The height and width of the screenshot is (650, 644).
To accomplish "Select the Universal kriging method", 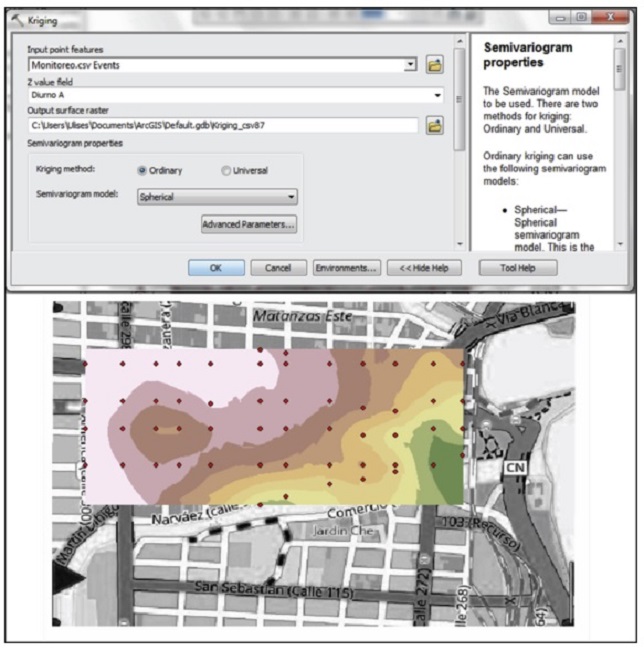I will 226,171.
